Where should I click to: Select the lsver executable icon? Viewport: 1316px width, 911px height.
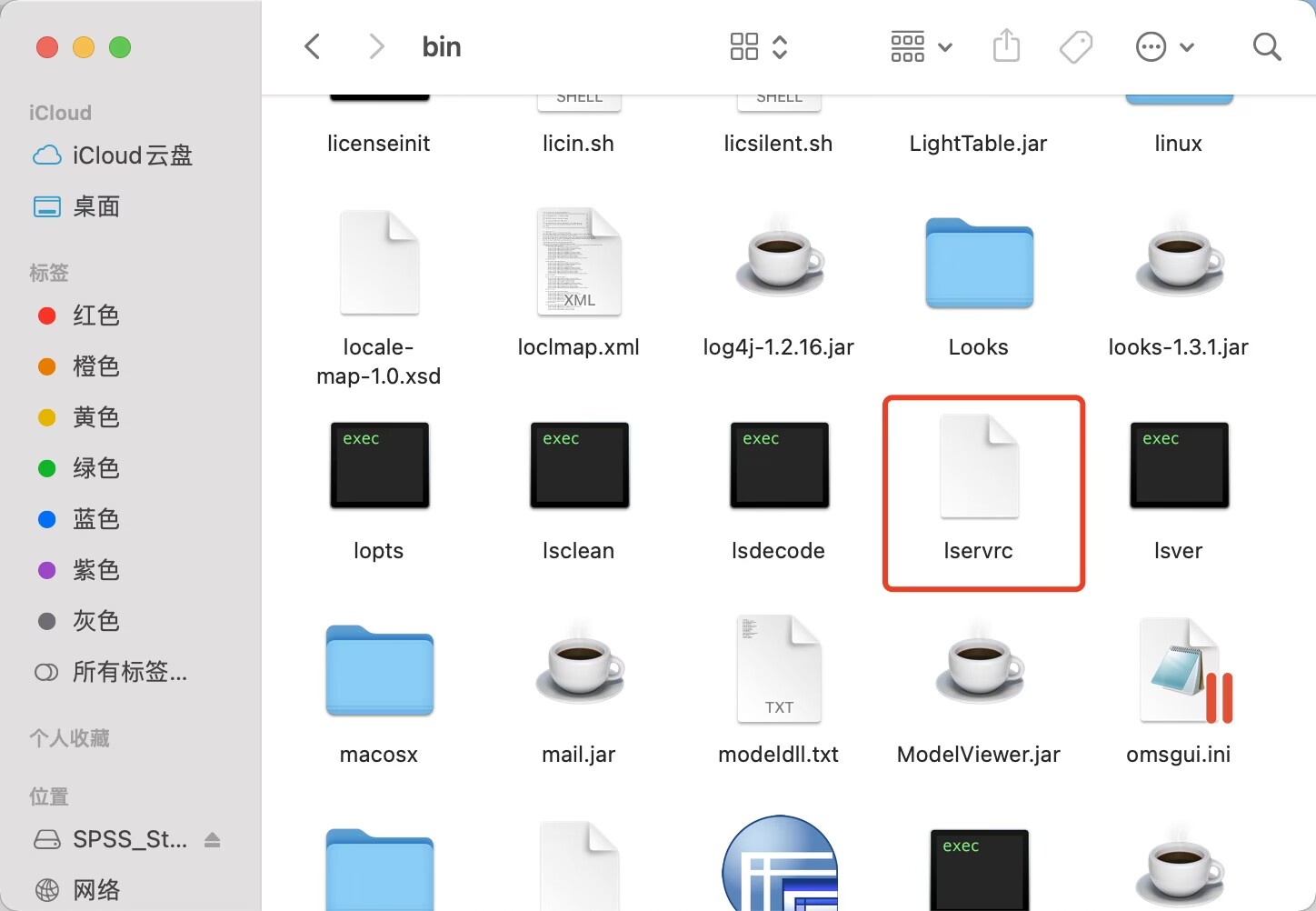click(x=1179, y=465)
